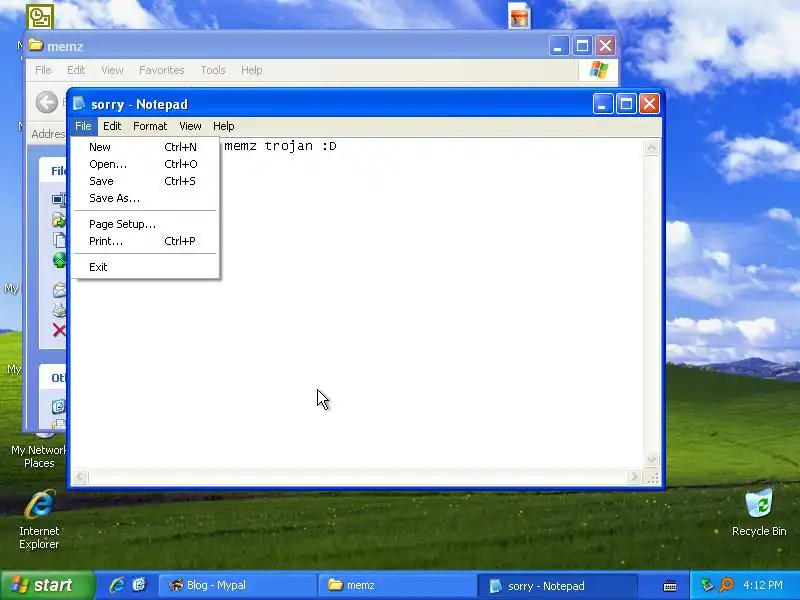This screenshot has height=600, width=800.
Task: Click the Notepad horizontal scrollbar left arrow
Action: (x=80, y=477)
